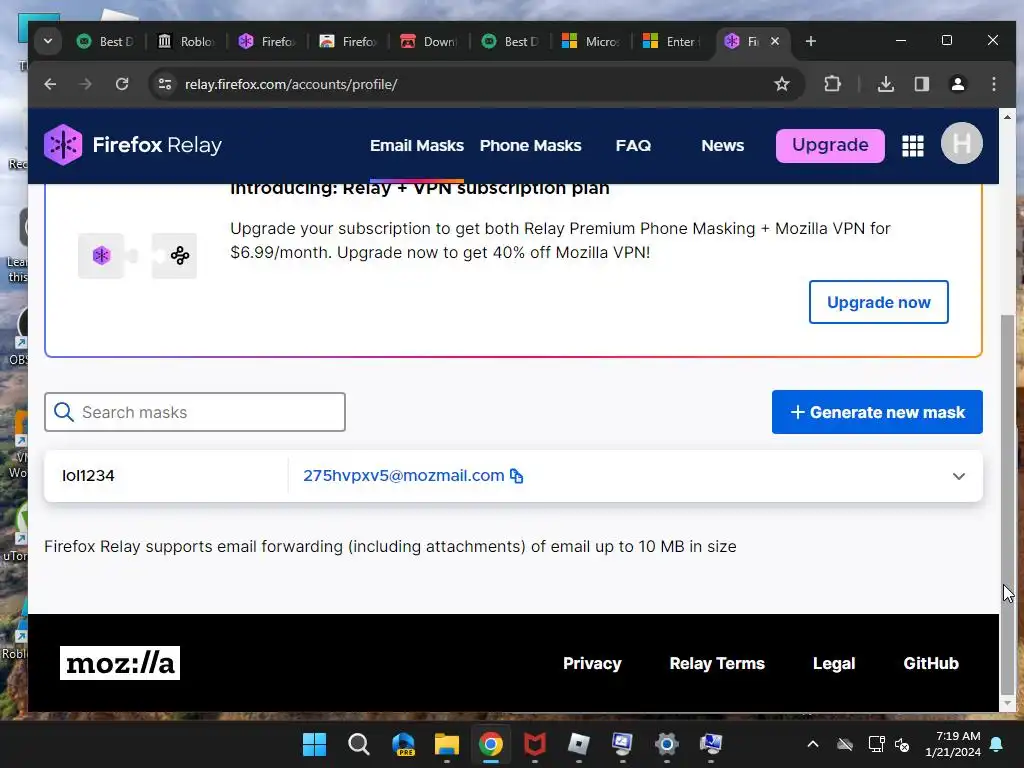Click the lol1234 mask label
Viewport: 1024px width, 768px height.
pos(88,476)
